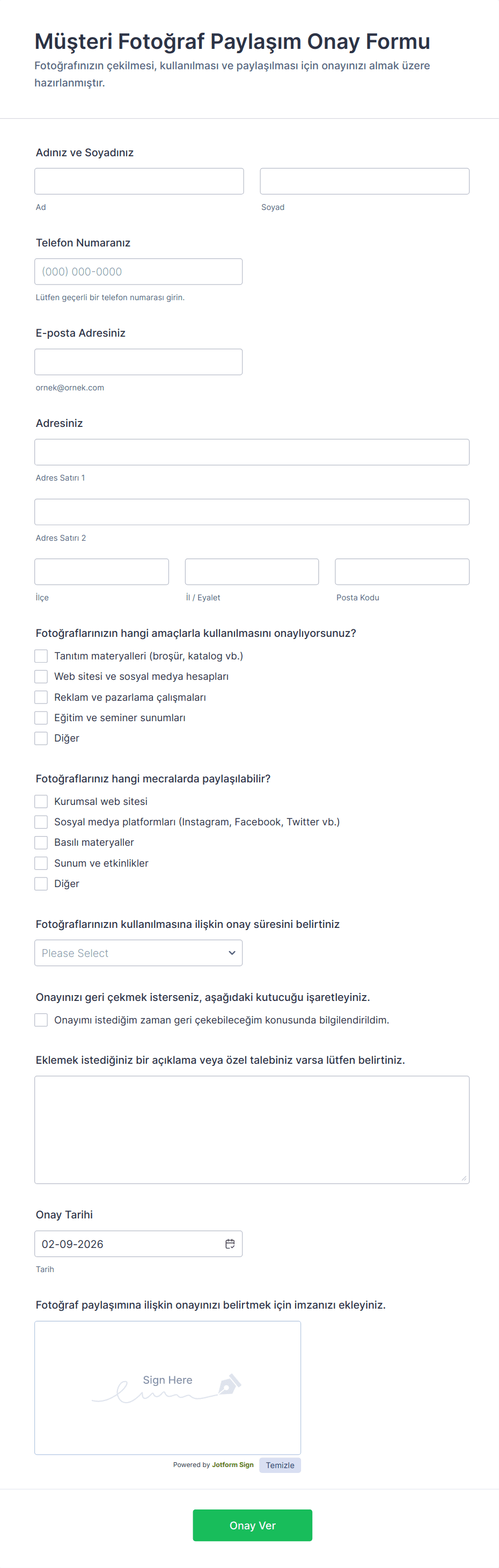
Task: Click the dropdown chevron arrow
Action: coord(232,953)
